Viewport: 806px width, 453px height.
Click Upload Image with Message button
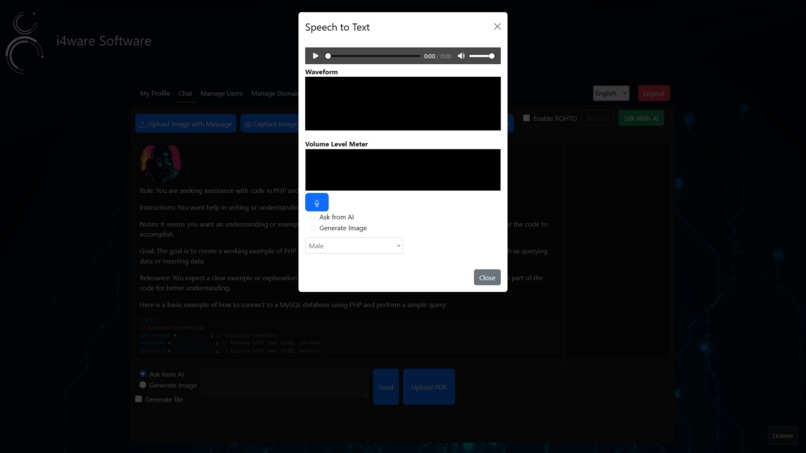(x=186, y=124)
